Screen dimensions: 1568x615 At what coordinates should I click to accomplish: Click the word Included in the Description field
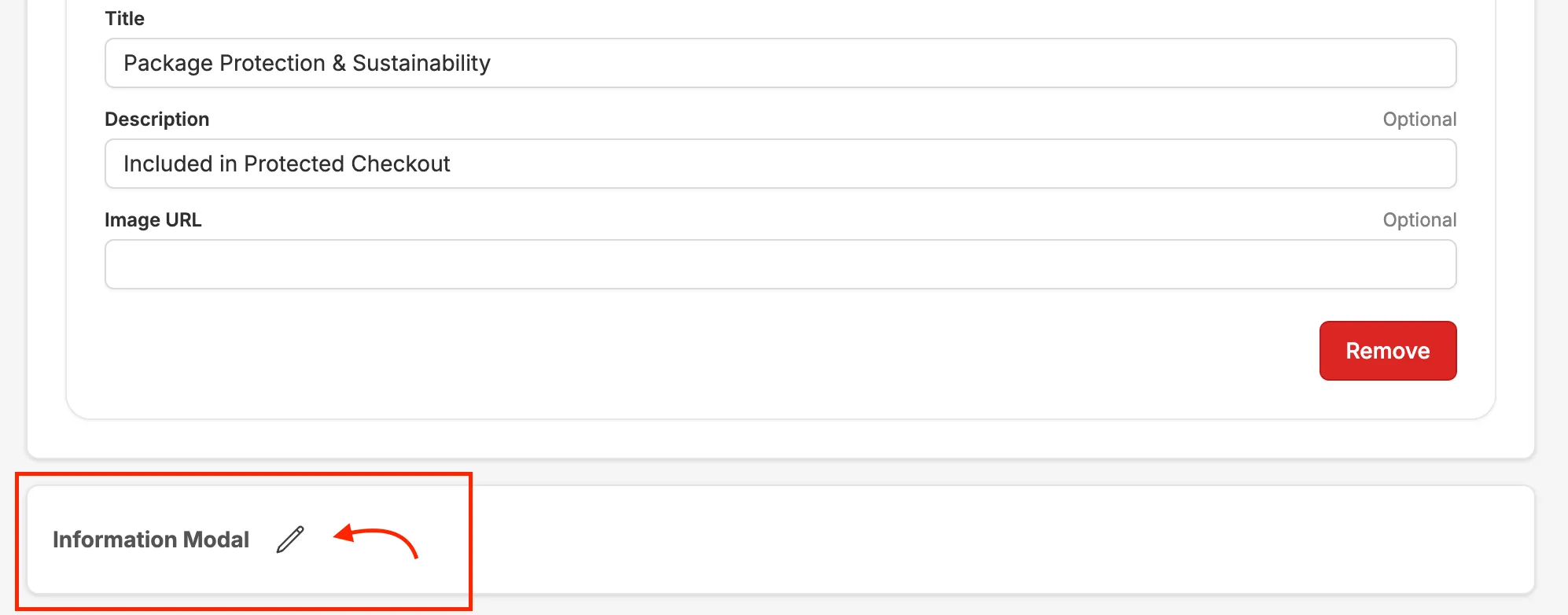(x=168, y=164)
